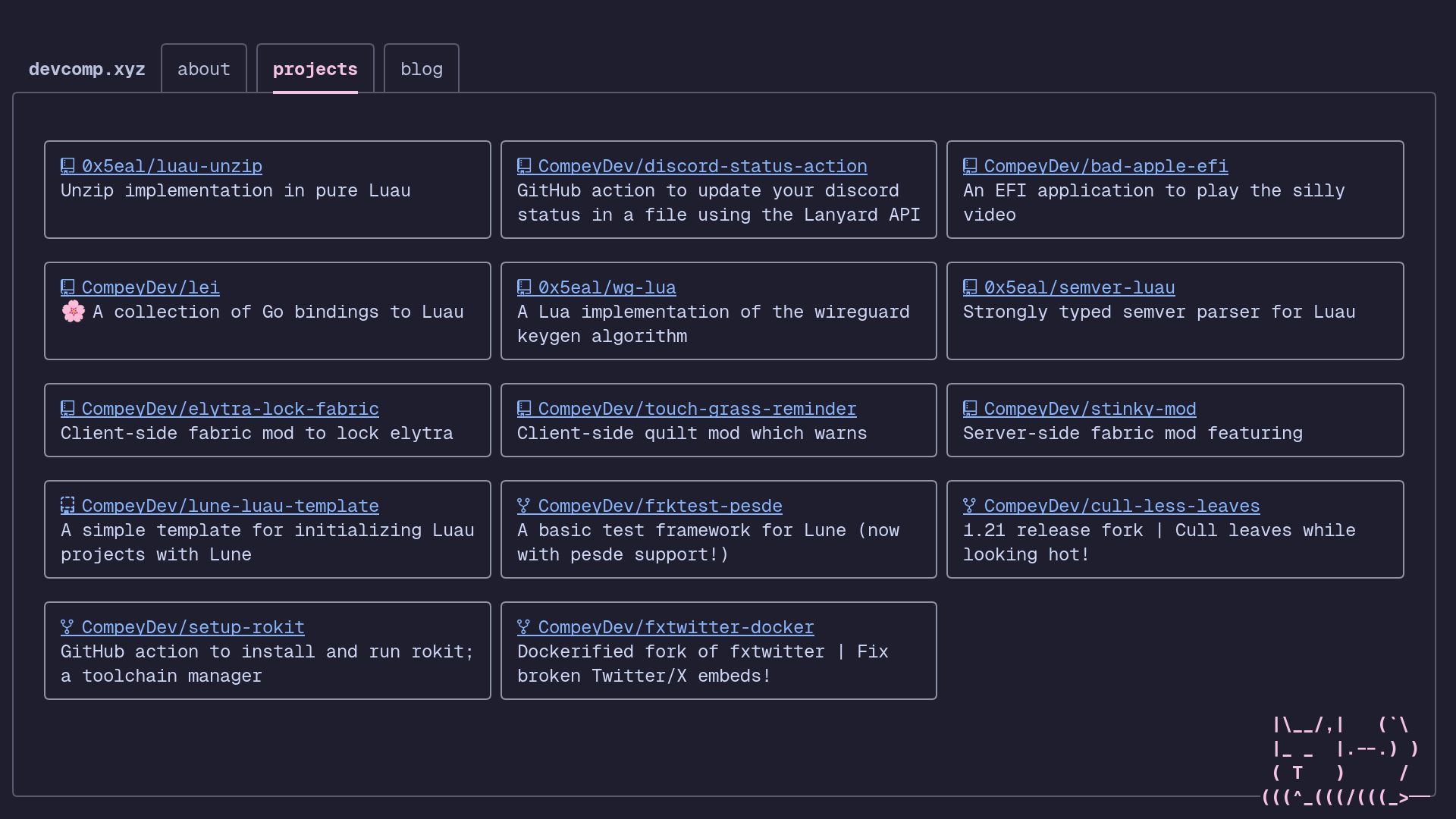The width and height of the screenshot is (1456, 819).
Task: Visit the CompeyDev/lei repository link
Action: 151,287
